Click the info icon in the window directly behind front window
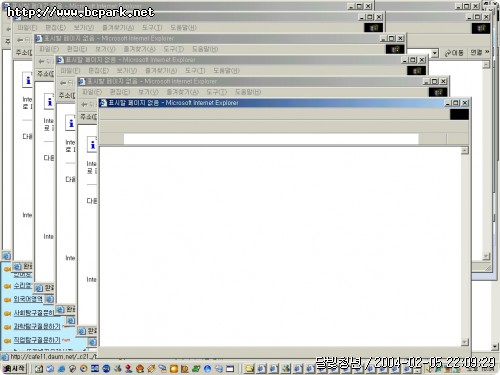 pos(92,145)
